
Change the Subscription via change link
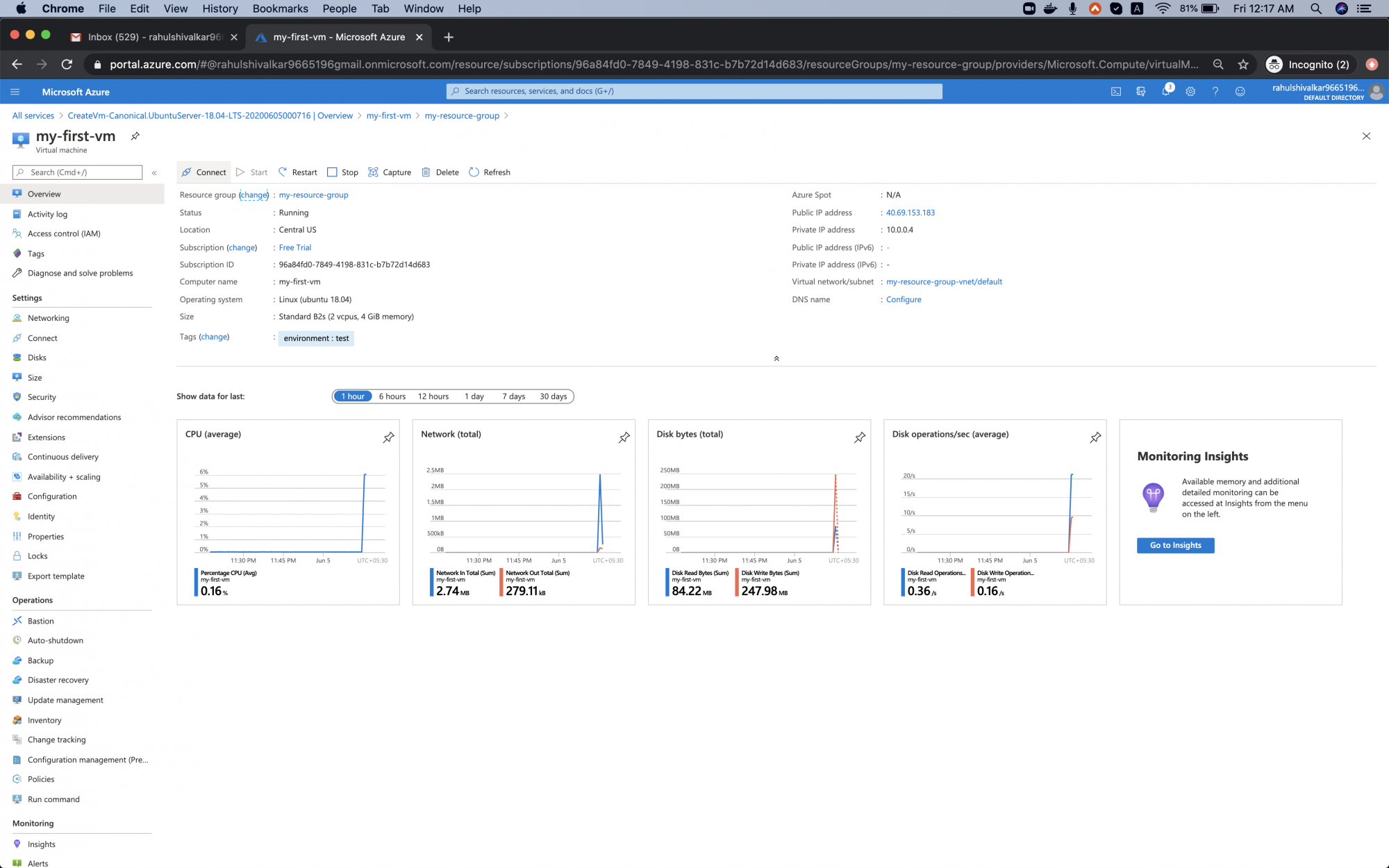click(x=242, y=247)
